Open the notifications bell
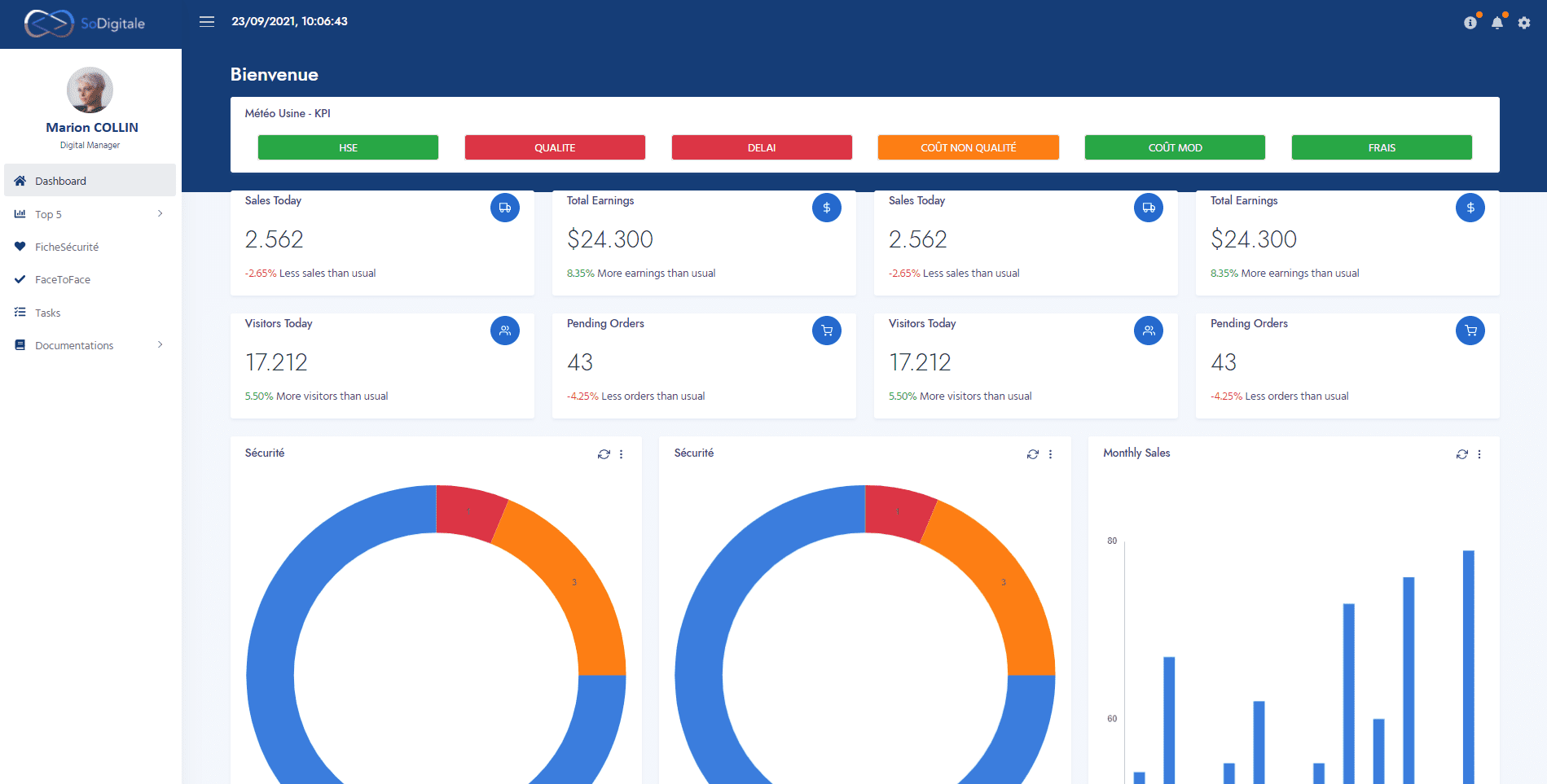The width and height of the screenshot is (1547, 784). tap(1497, 23)
